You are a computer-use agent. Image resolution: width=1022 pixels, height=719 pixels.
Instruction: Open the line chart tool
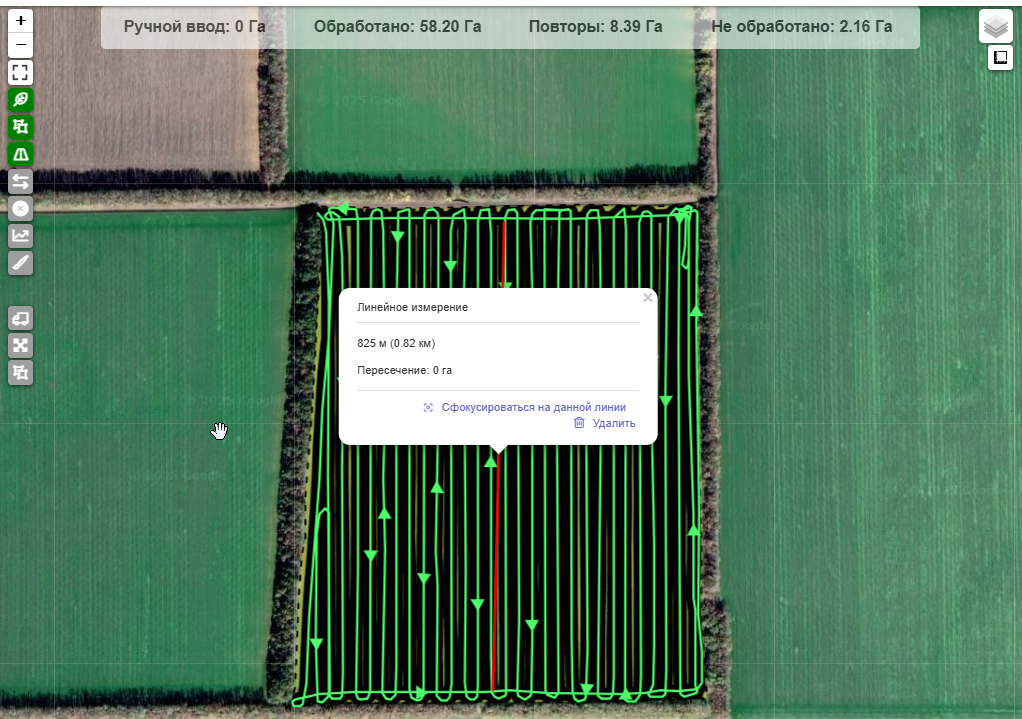tap(21, 236)
